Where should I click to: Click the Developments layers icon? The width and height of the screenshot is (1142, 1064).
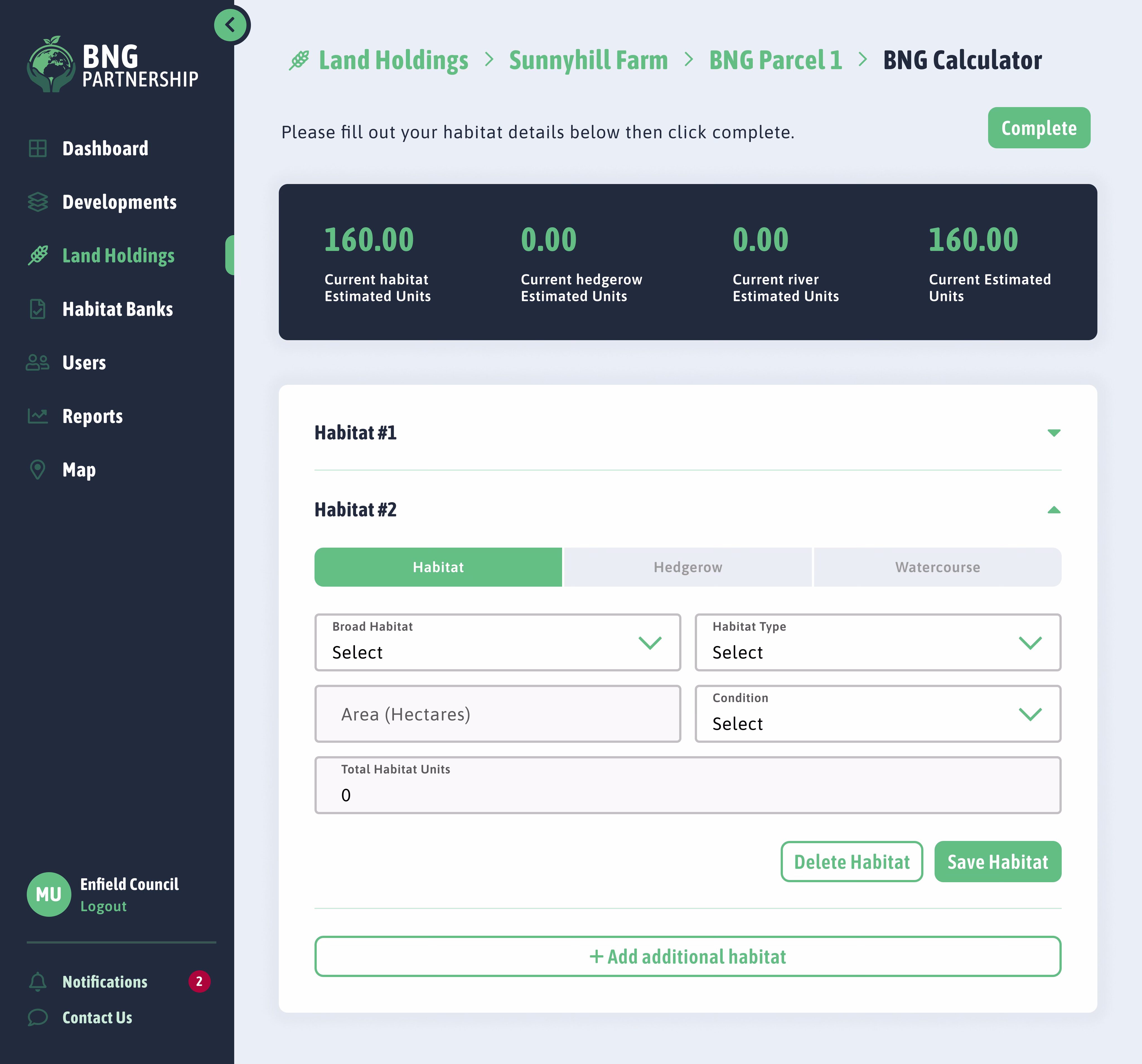(38, 202)
